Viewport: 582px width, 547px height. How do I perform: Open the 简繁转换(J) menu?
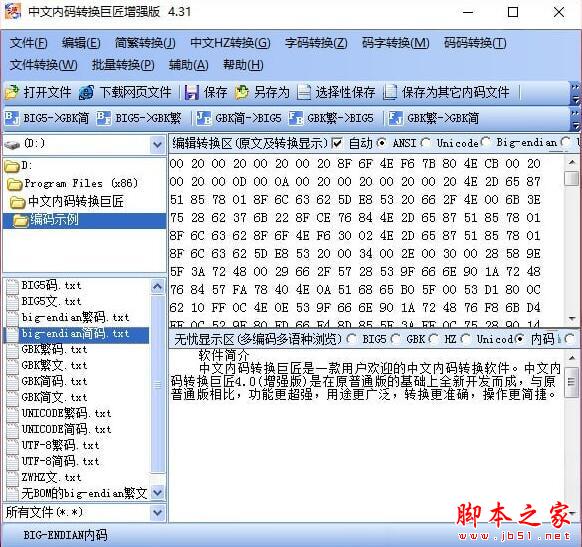pyautogui.click(x=145, y=43)
